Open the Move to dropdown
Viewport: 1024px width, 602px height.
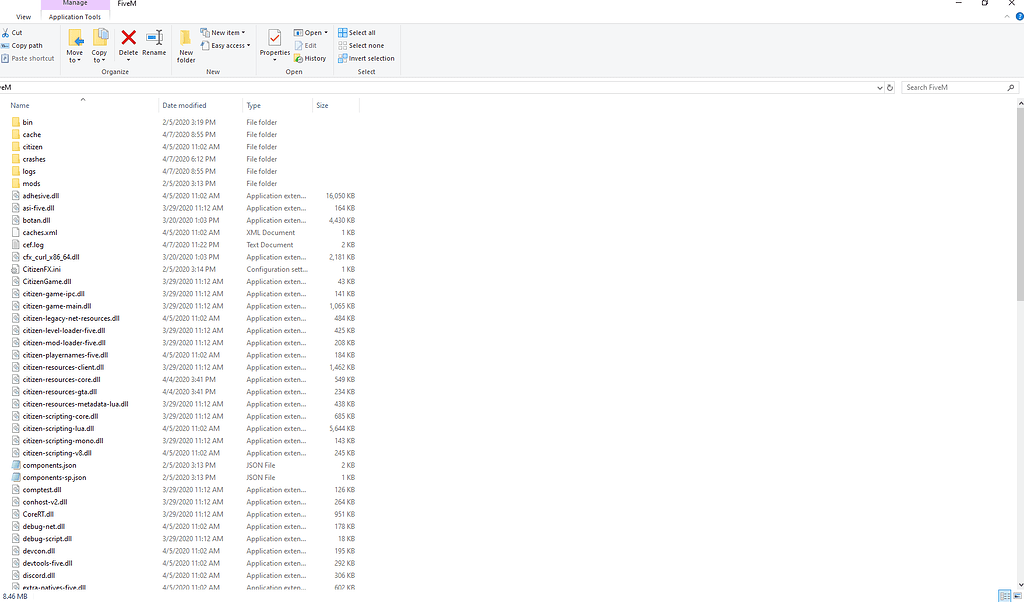75,45
